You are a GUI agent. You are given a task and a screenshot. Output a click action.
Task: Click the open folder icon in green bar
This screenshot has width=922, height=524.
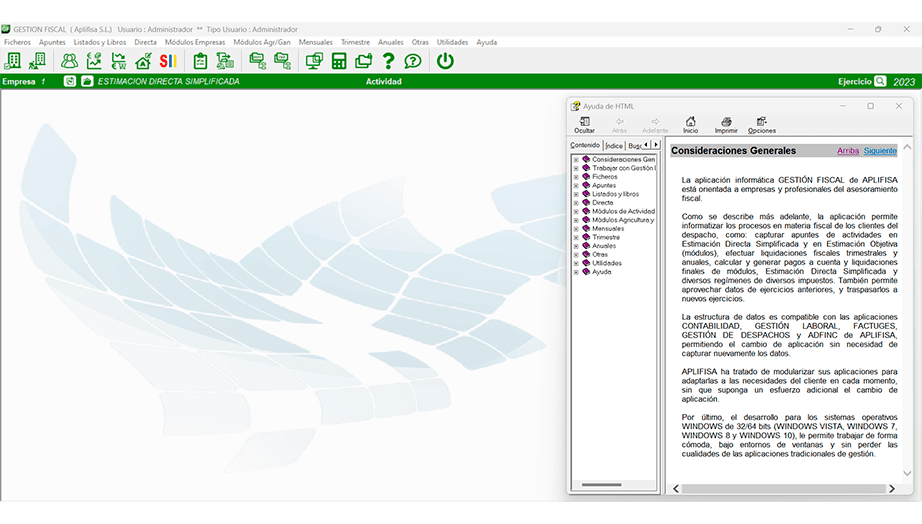pyautogui.click(x=87, y=81)
